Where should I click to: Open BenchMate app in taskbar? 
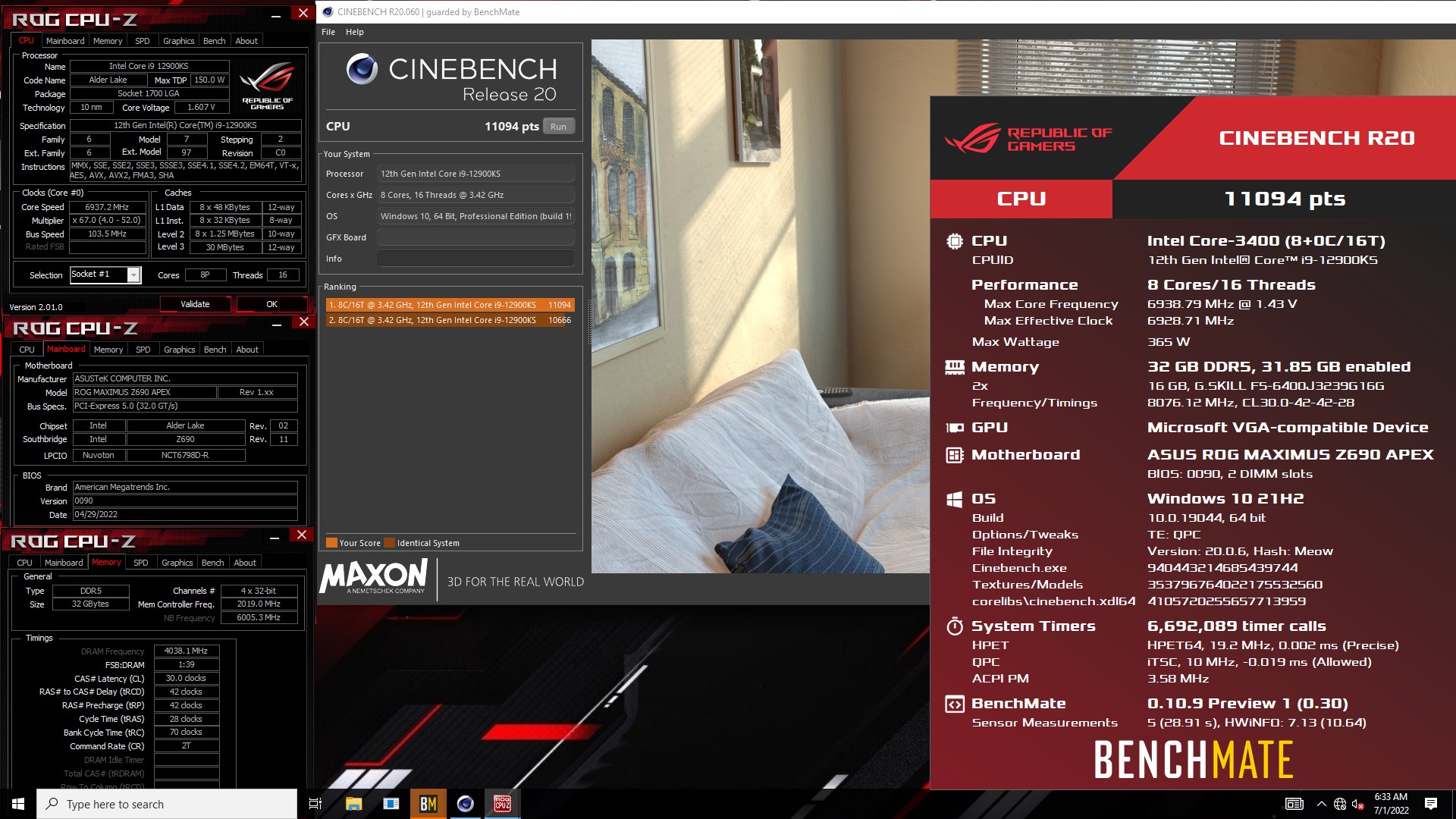point(428,804)
